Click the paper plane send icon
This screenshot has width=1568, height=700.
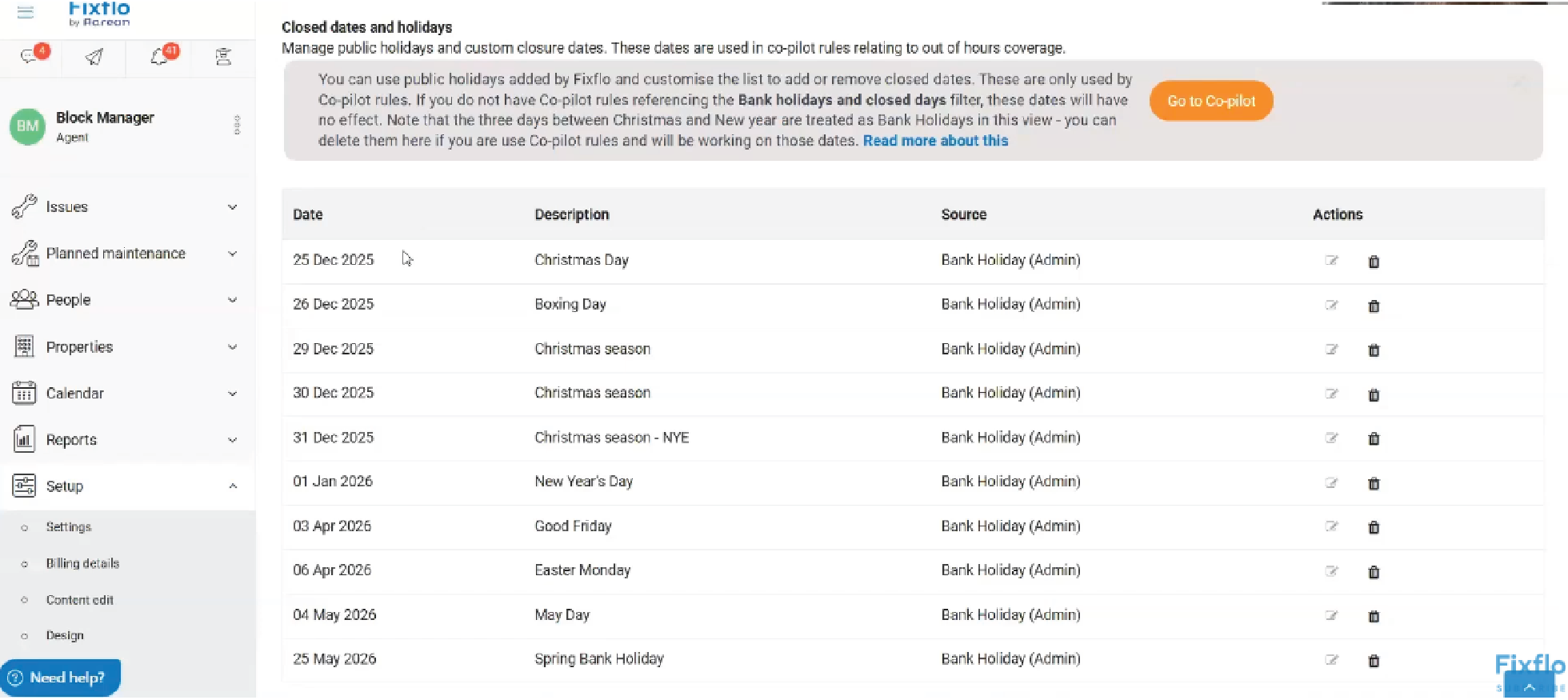click(94, 57)
